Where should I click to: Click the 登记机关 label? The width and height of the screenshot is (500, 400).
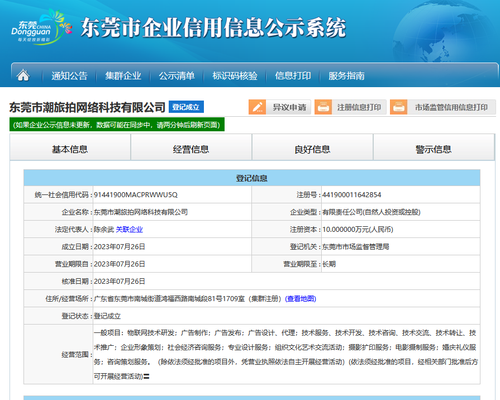click(304, 247)
